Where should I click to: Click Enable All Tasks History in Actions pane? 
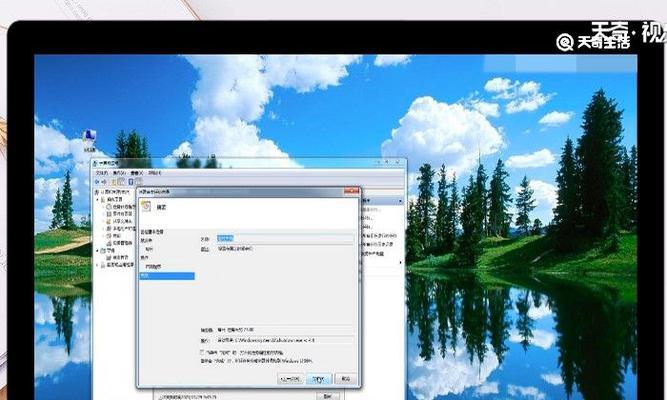377,244
